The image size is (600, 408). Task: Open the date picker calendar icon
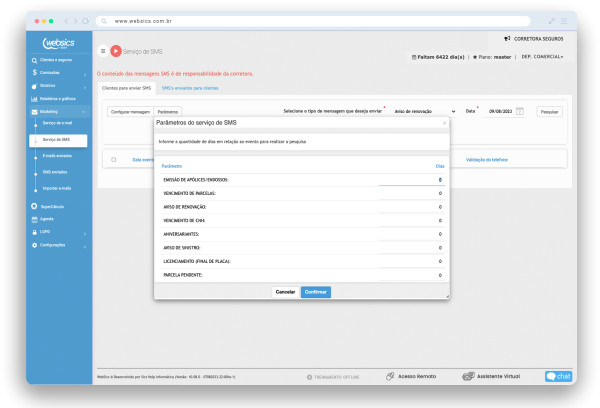[520, 111]
